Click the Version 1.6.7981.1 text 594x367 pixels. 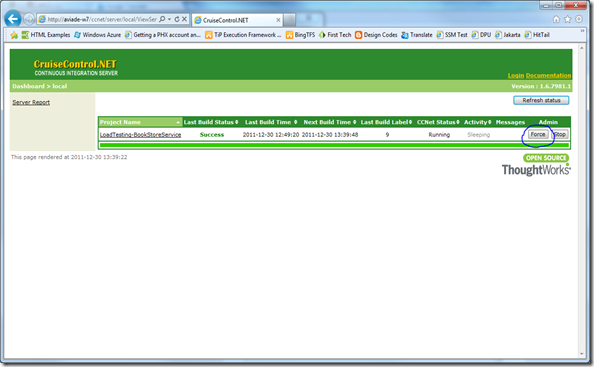[x=541, y=86]
